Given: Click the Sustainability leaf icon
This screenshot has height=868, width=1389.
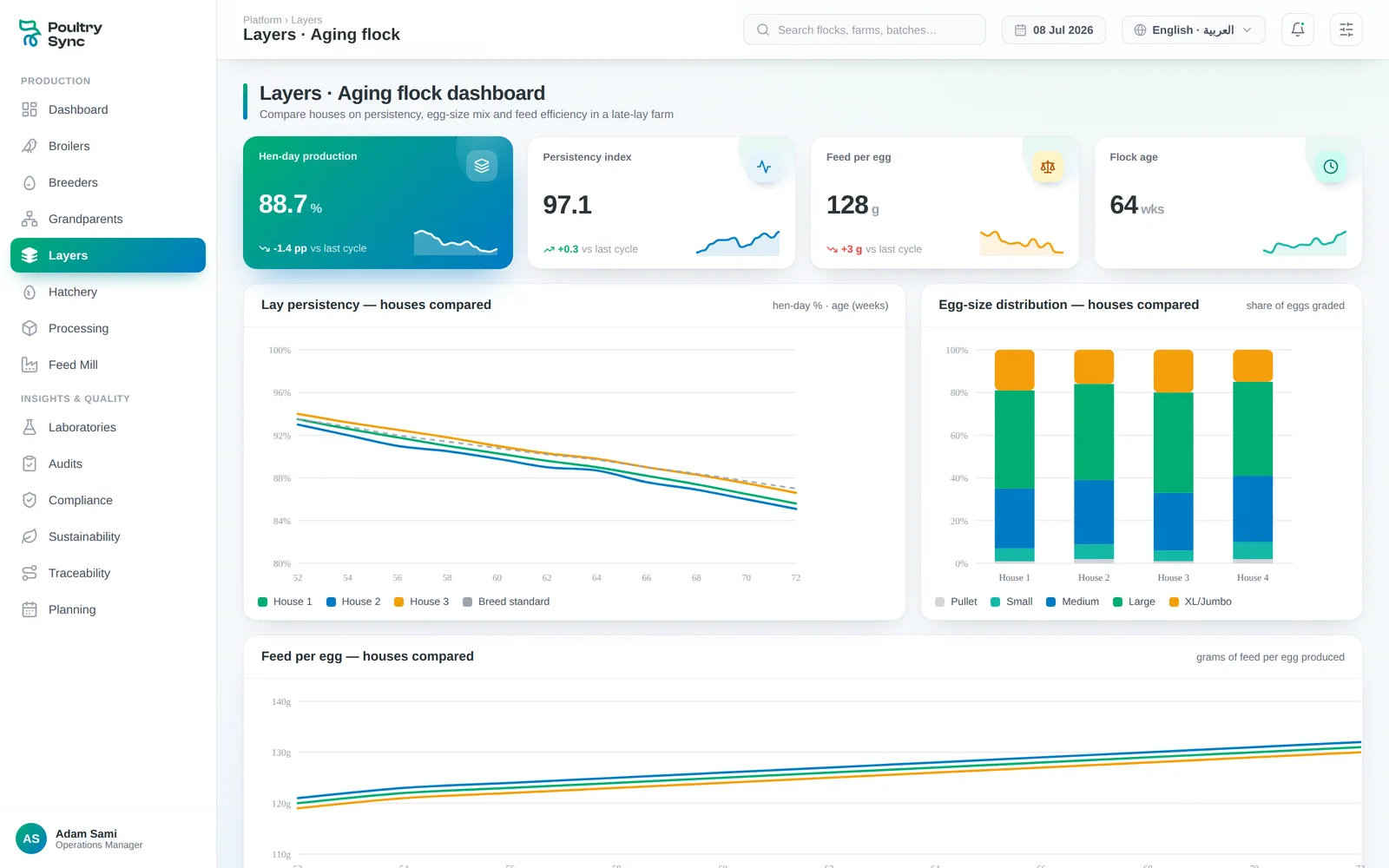Looking at the screenshot, I should pos(30,536).
